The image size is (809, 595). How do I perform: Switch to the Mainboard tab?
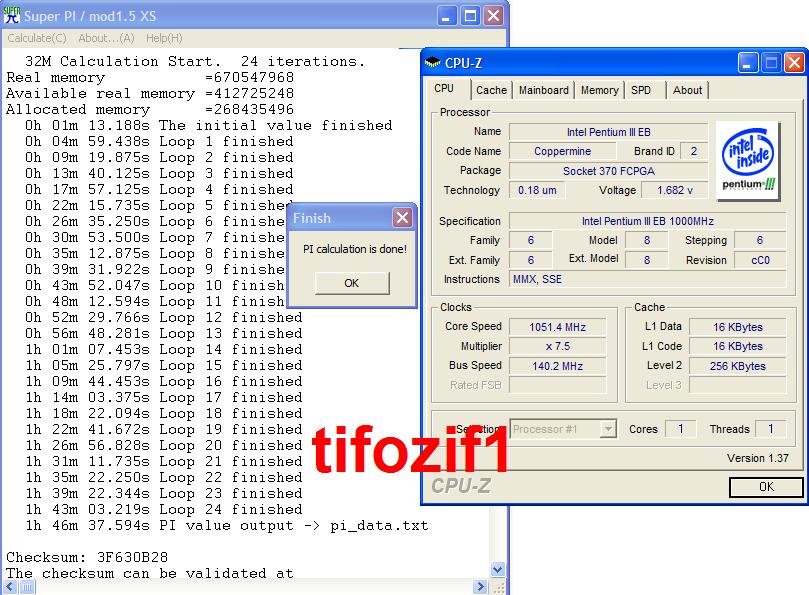click(544, 90)
